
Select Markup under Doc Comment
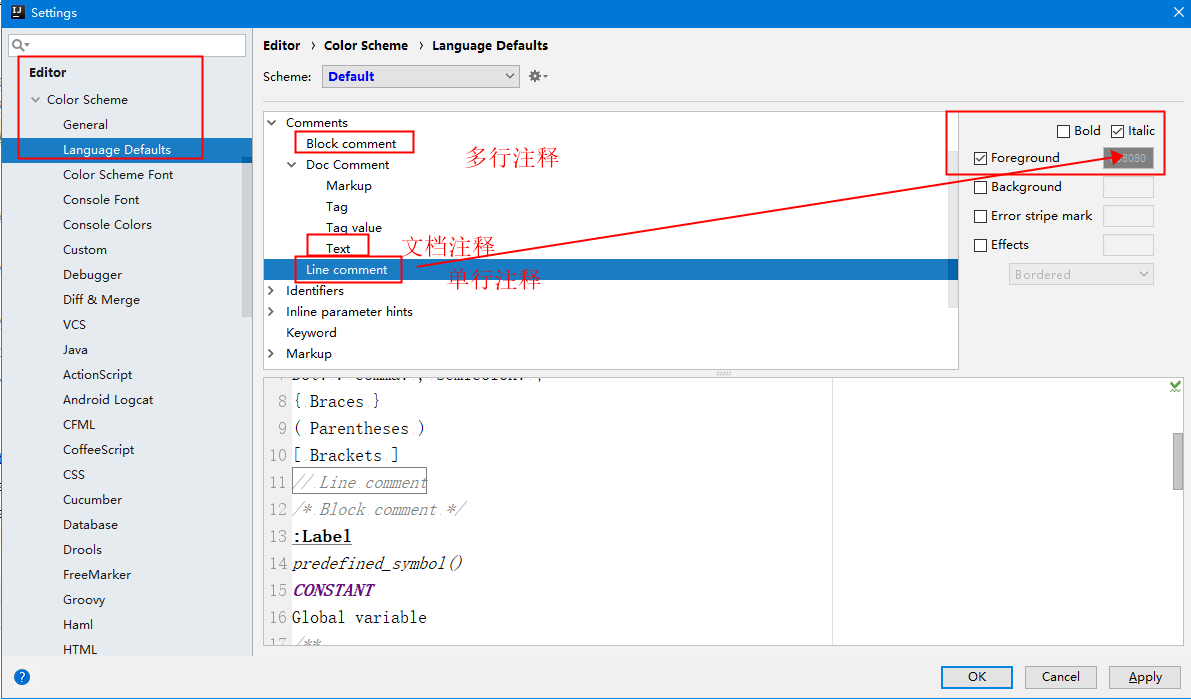[x=349, y=186]
